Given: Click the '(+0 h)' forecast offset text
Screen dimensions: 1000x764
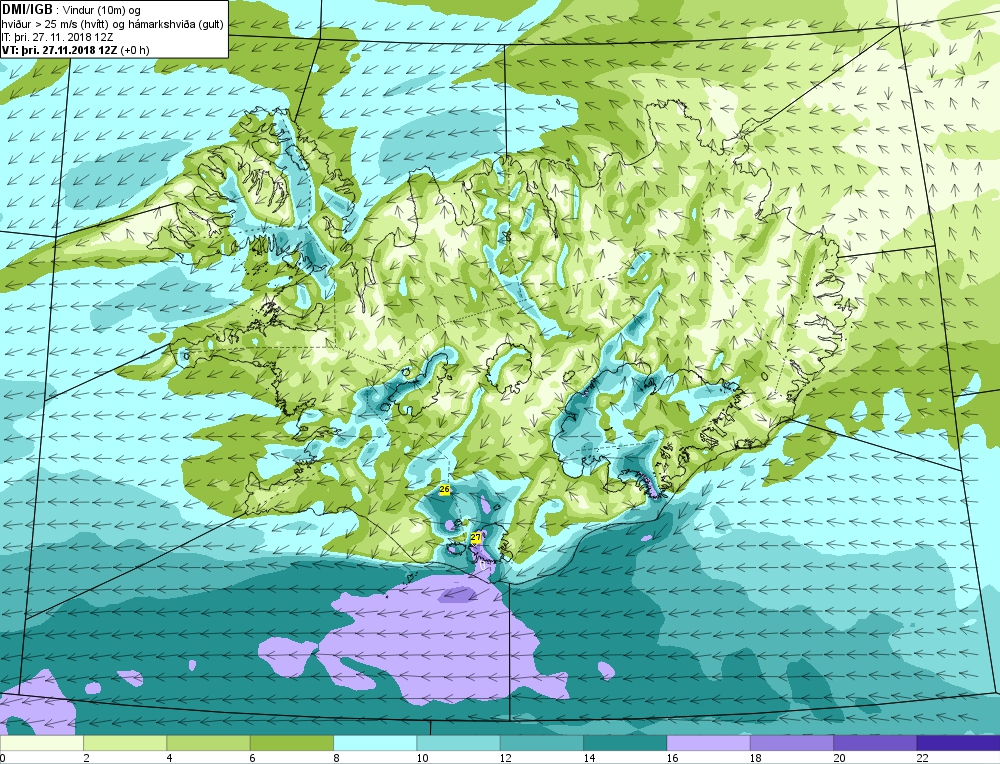Looking at the screenshot, I should [x=135, y=50].
